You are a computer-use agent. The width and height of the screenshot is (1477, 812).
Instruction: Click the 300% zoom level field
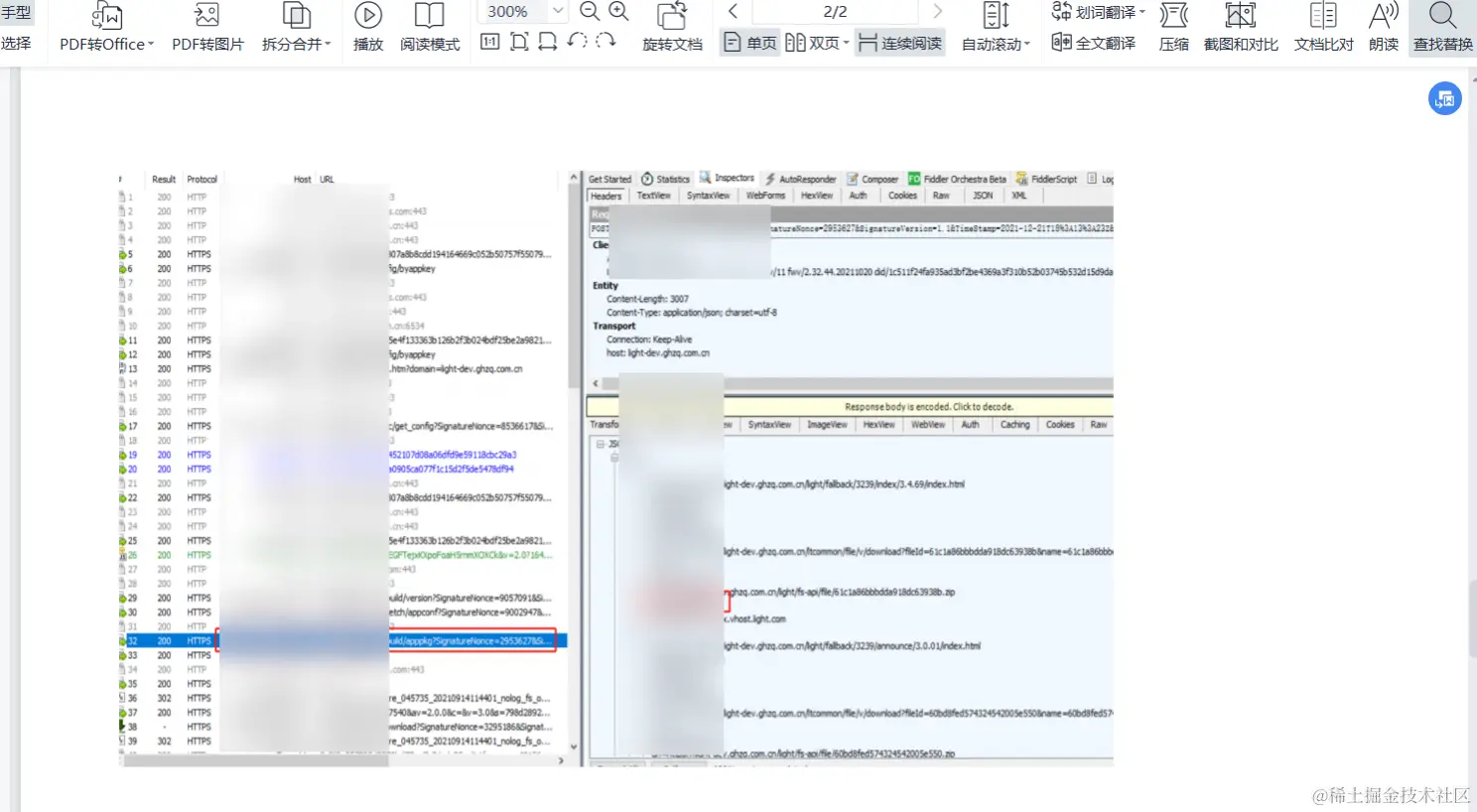point(512,12)
